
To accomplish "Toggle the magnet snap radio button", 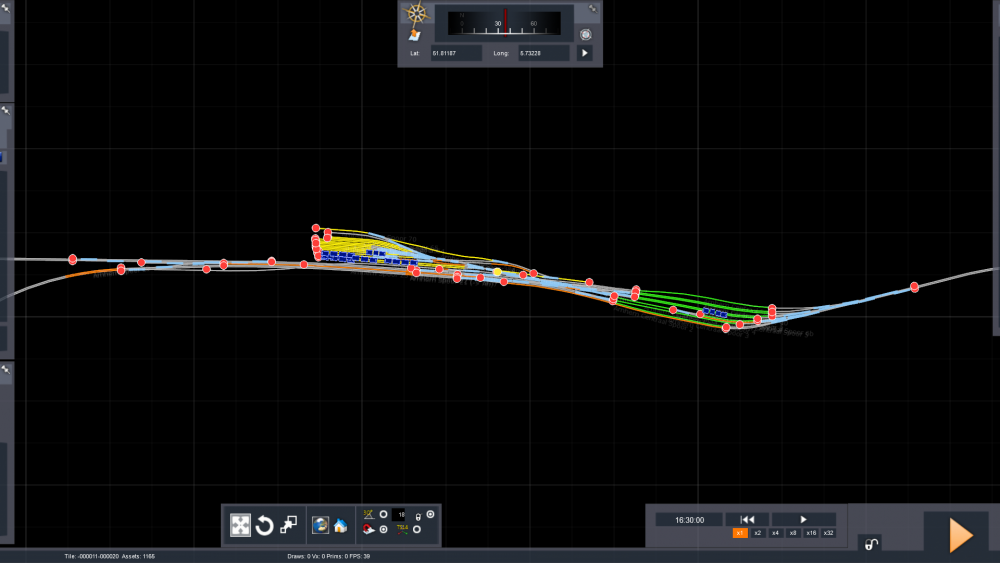I will (383, 529).
